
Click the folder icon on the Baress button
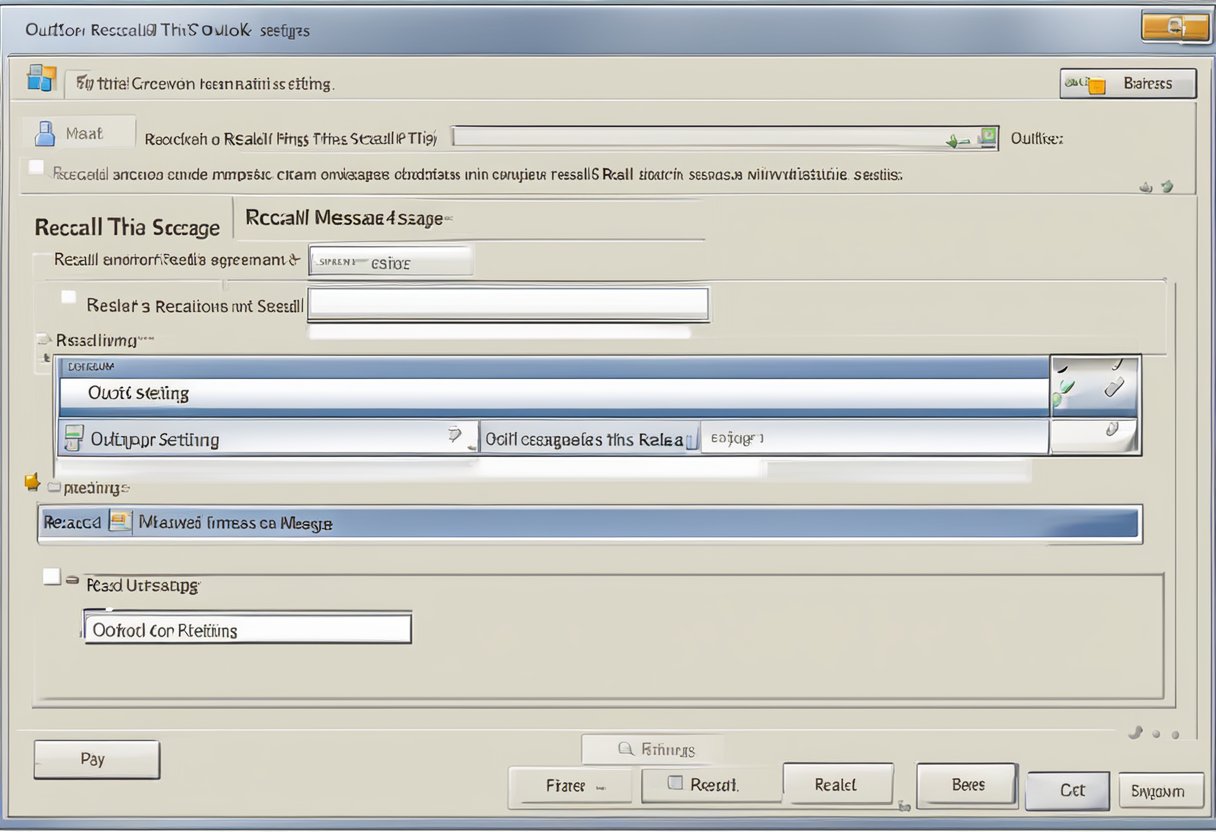[x=1096, y=85]
